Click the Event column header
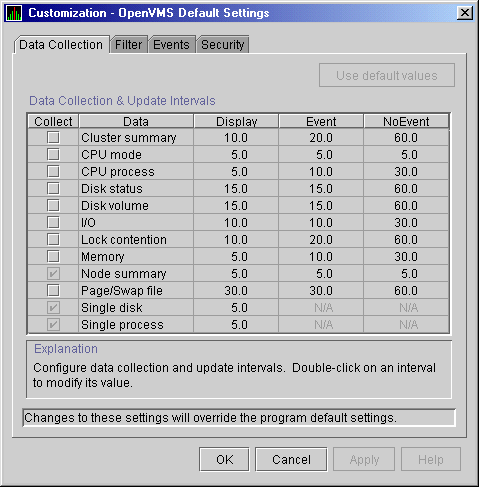This screenshot has width=479, height=487. [x=321, y=121]
